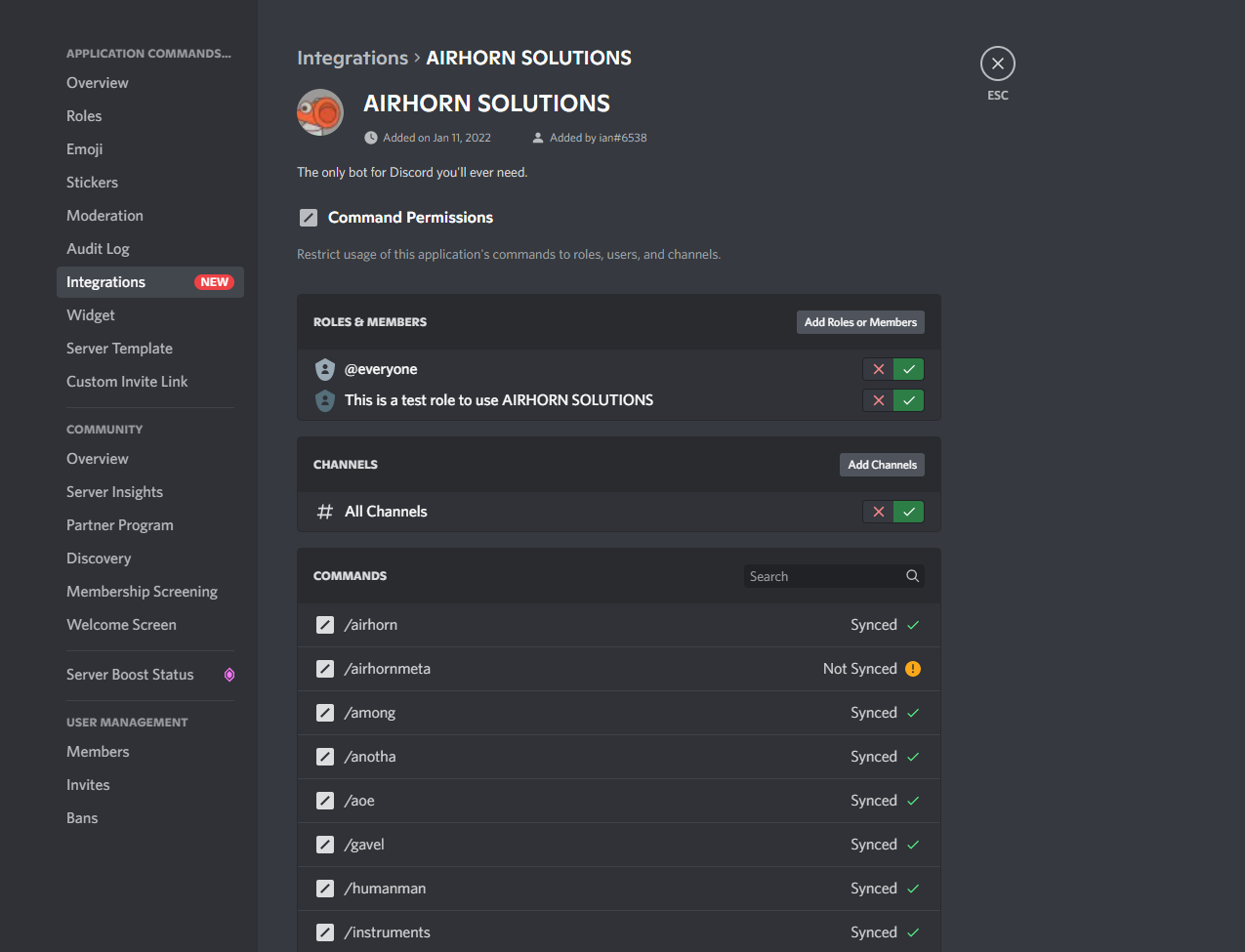Open Community Overview in the sidebar

150,459
